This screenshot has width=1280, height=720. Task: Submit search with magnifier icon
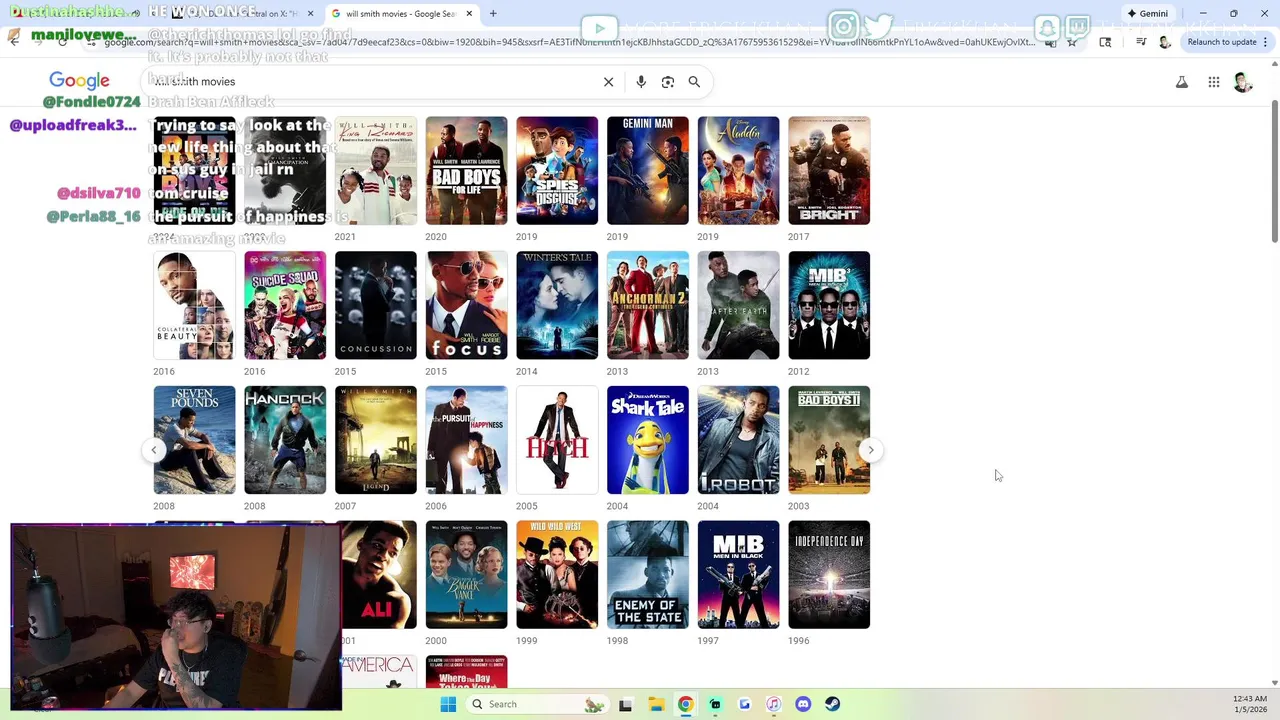point(694,82)
